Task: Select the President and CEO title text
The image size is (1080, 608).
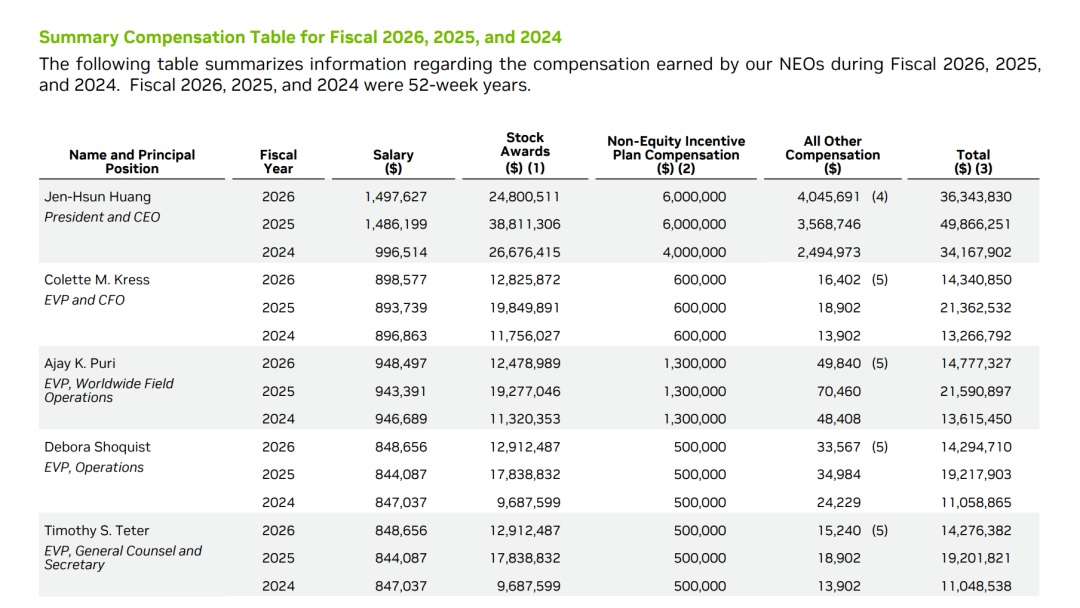Action: tap(102, 218)
